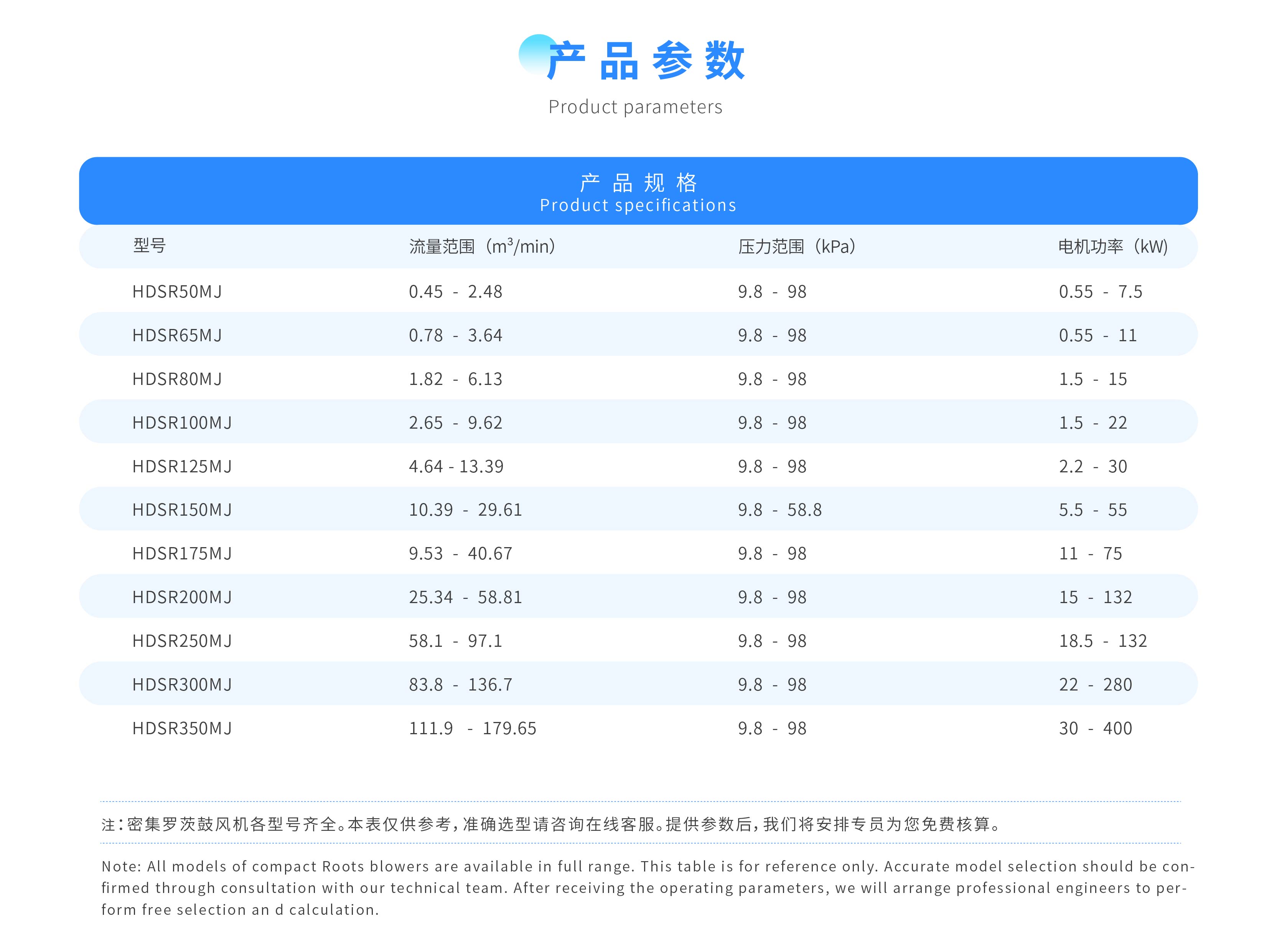Click model name HDSR50MJ
The image size is (1277, 952).
coord(177,292)
